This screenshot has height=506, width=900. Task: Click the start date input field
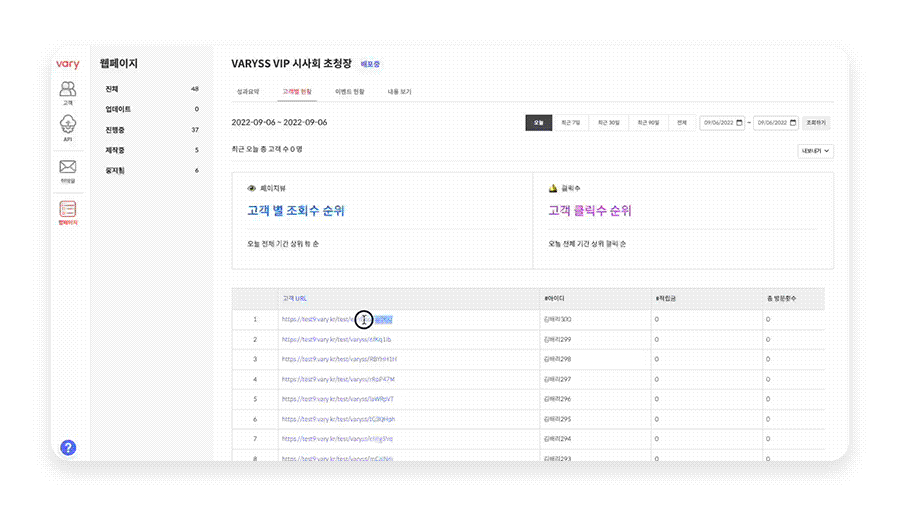(722, 123)
